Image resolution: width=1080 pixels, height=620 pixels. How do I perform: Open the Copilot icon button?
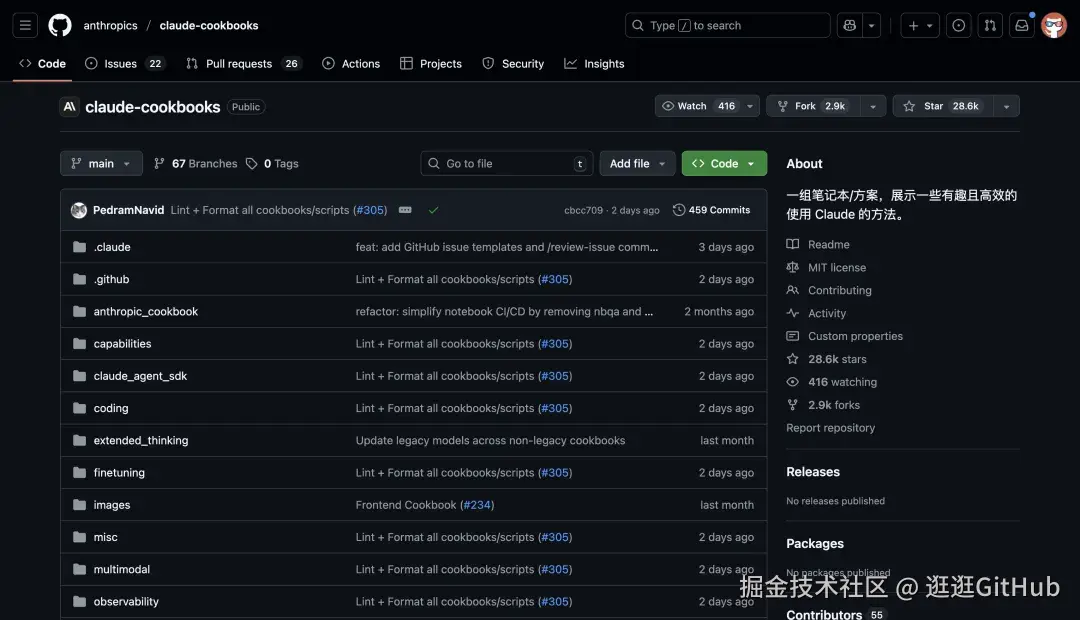(849, 25)
